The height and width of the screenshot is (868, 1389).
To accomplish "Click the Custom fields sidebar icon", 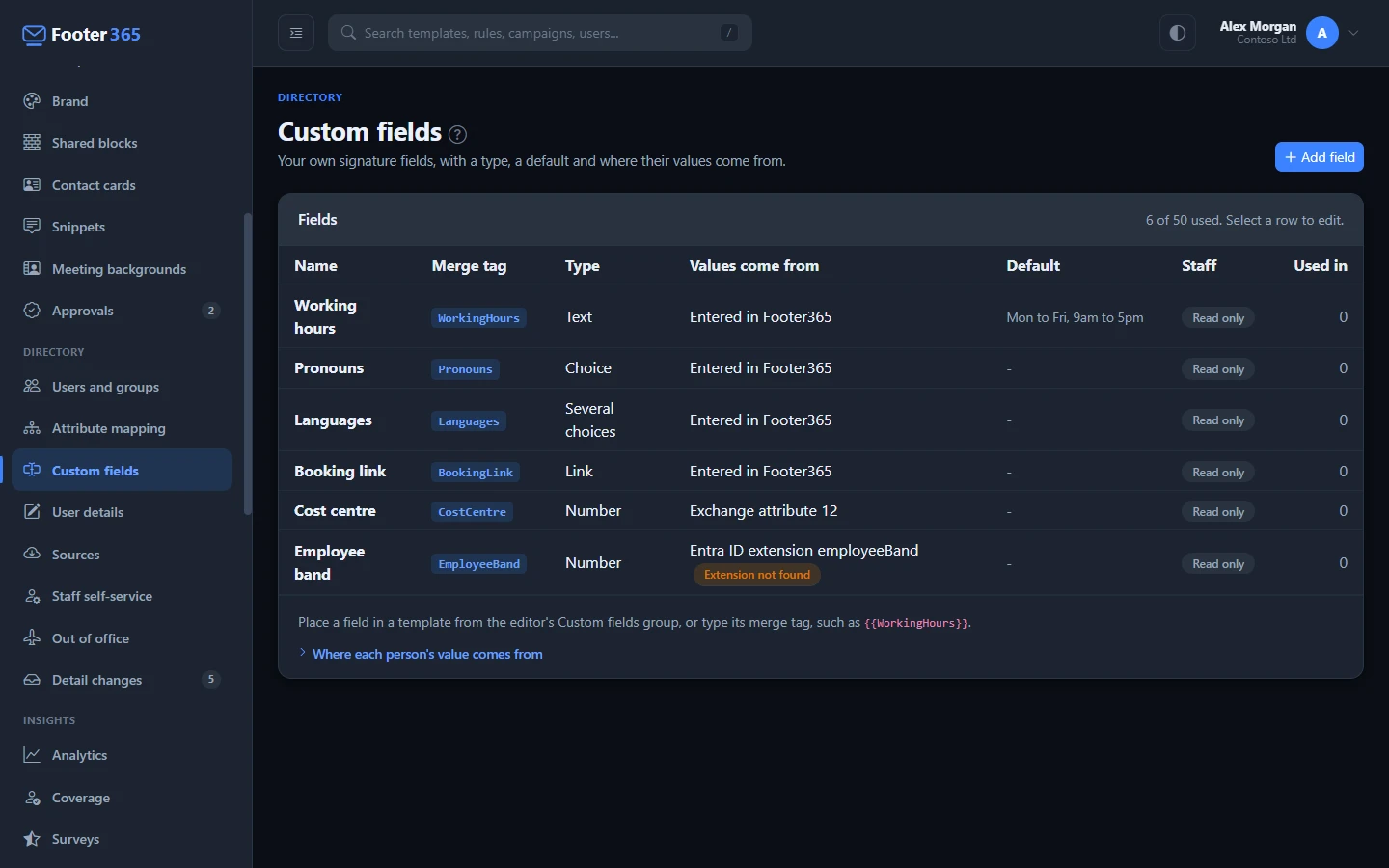I will click(32, 471).
